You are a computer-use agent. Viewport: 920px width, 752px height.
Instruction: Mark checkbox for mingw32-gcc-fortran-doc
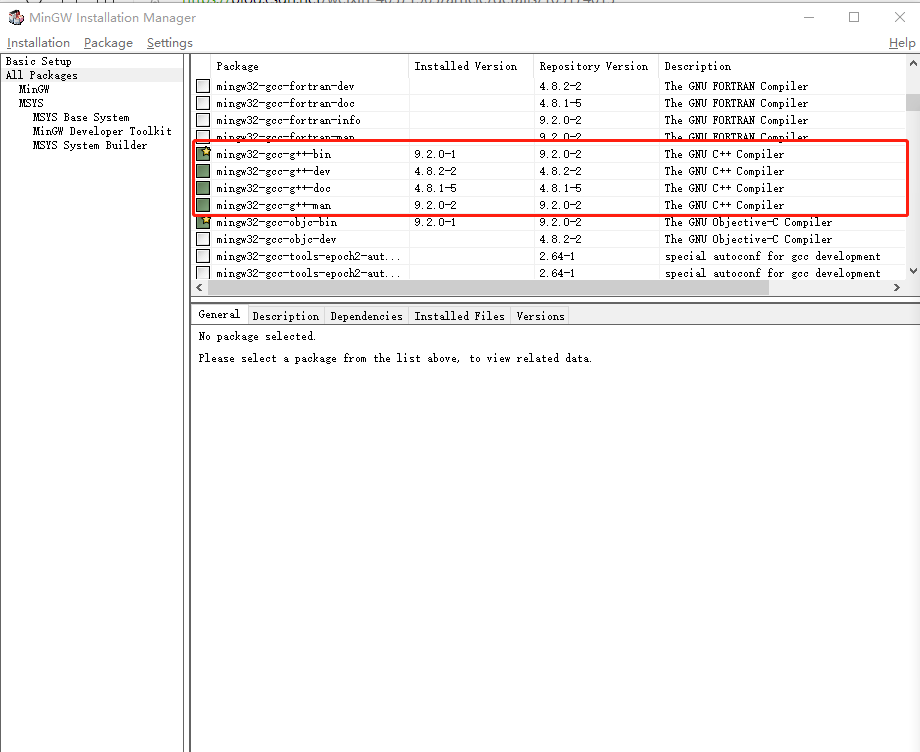[x=203, y=103]
